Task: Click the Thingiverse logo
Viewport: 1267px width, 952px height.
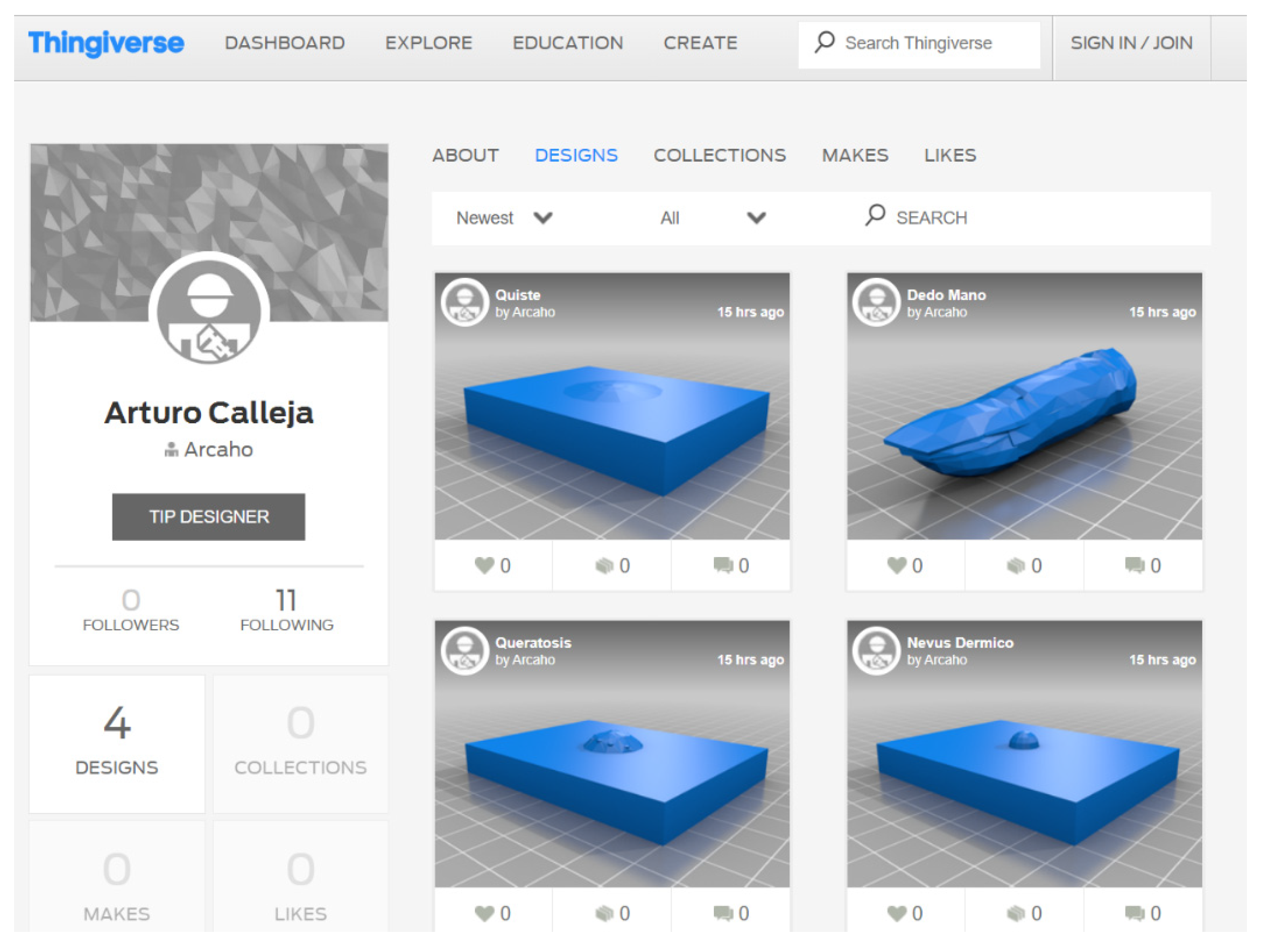Action: click(106, 43)
